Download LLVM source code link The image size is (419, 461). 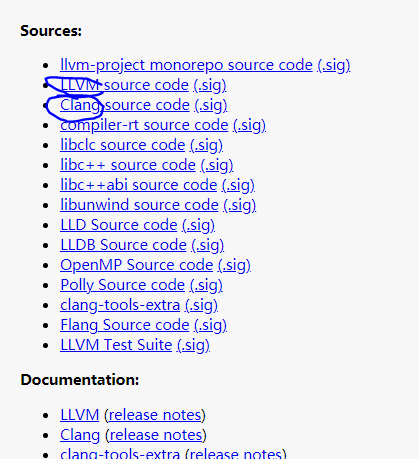pos(124,85)
